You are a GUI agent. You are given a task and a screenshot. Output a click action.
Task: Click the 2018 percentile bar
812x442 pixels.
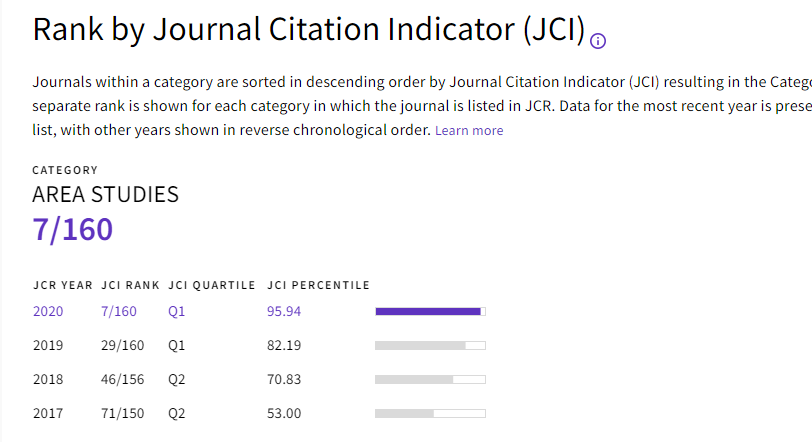coord(430,379)
